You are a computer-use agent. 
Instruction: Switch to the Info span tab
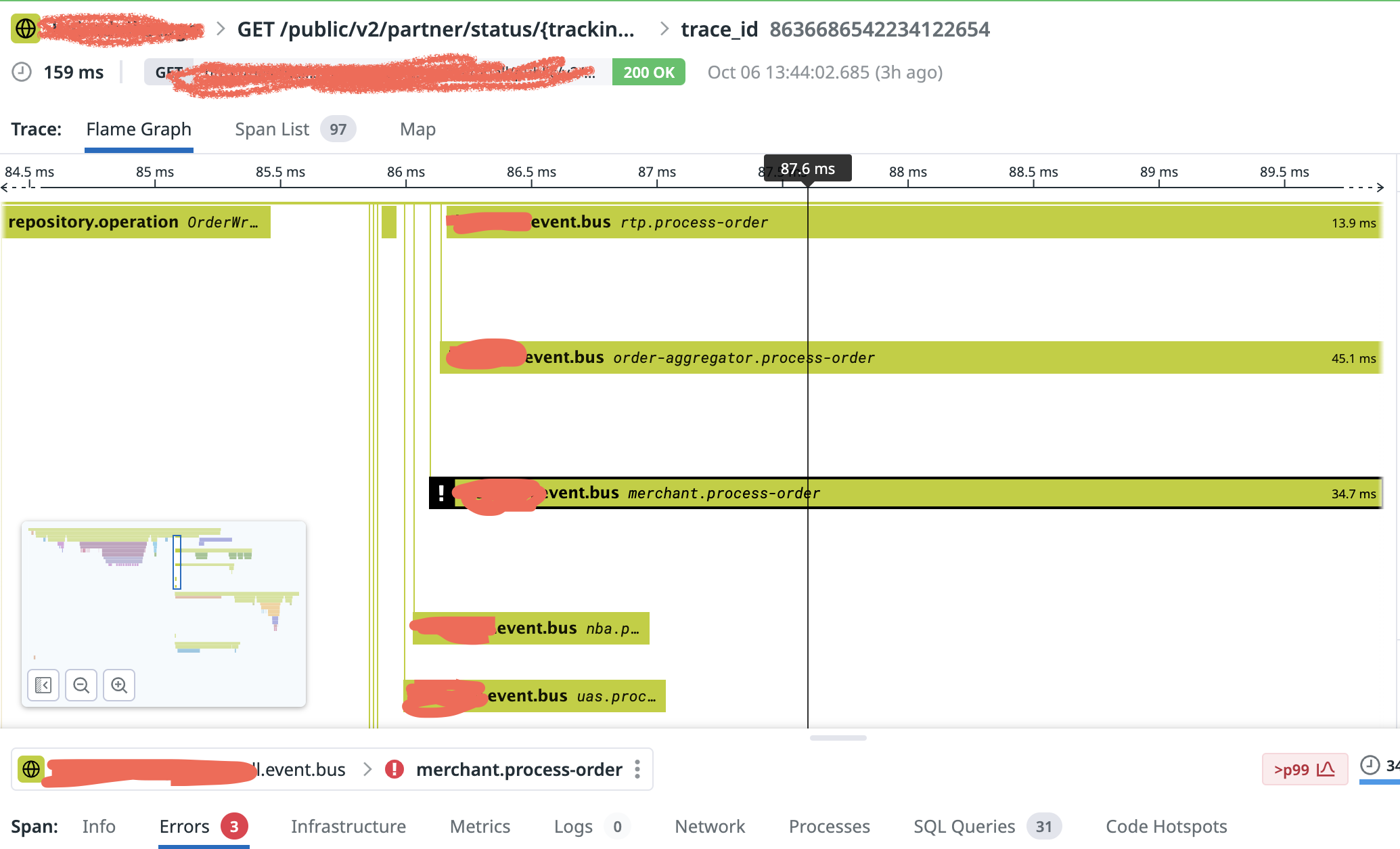(99, 826)
